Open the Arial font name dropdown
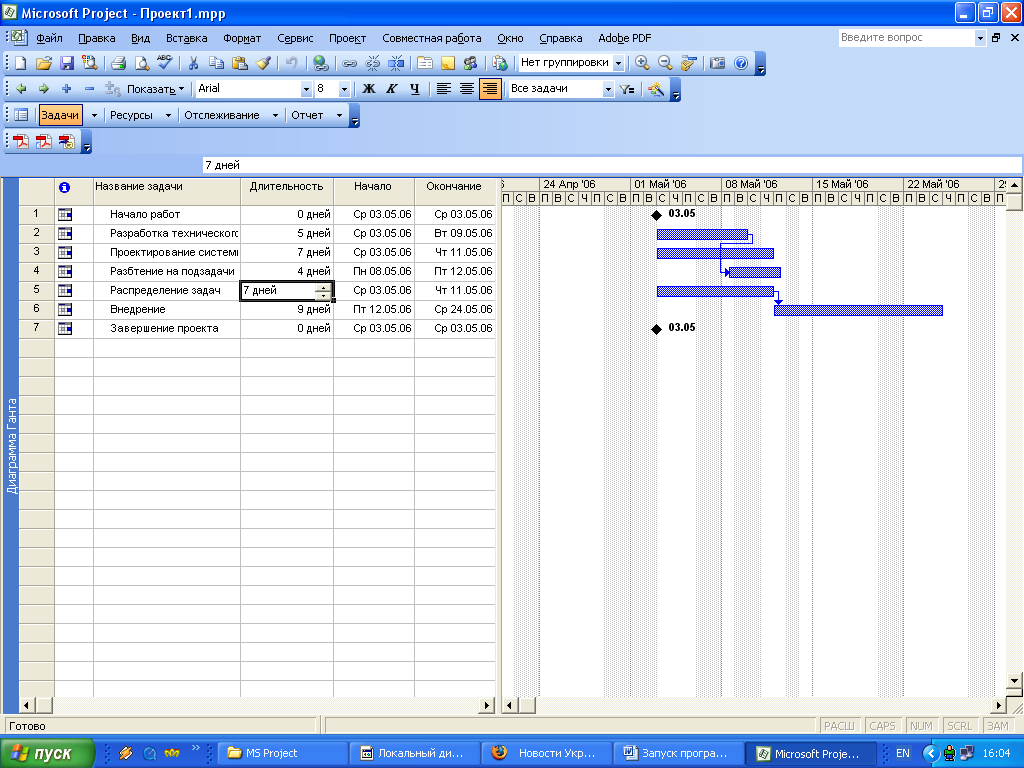Viewport: 1024px width, 768px height. click(x=306, y=89)
